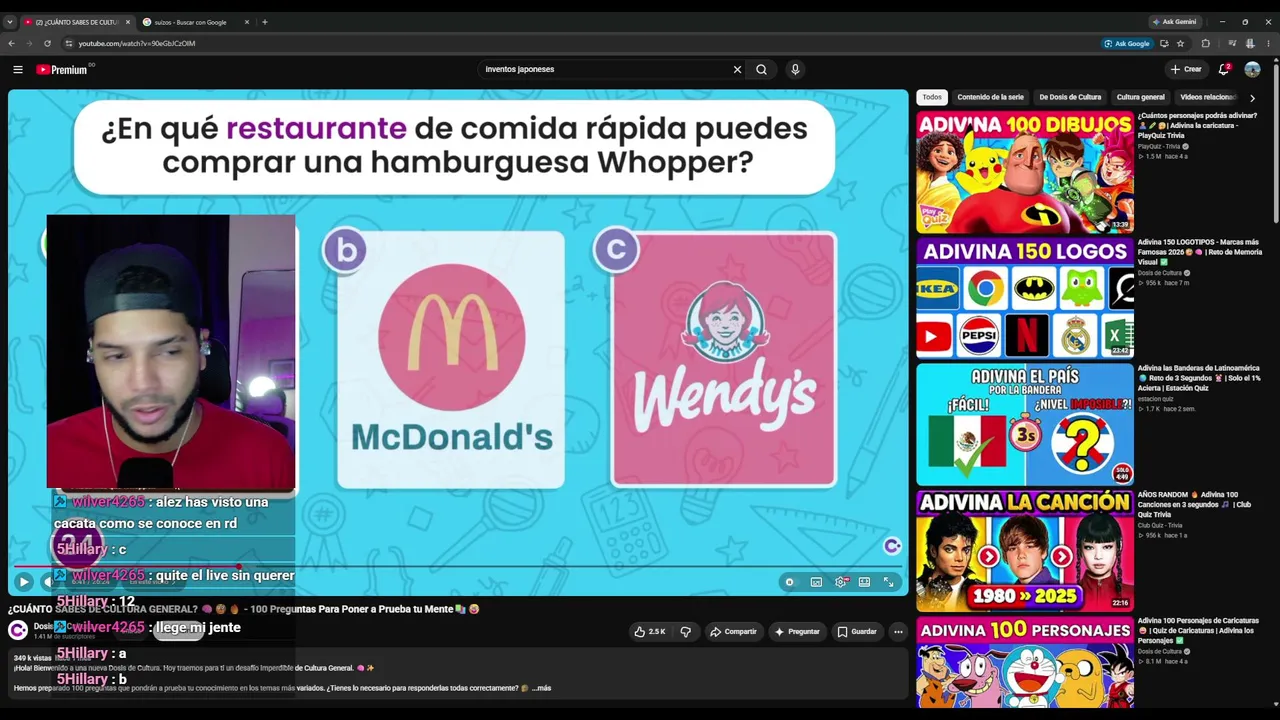
Task: Open the 'ADIVINA LA CANCIÓN' thumbnail
Action: tap(1025, 551)
